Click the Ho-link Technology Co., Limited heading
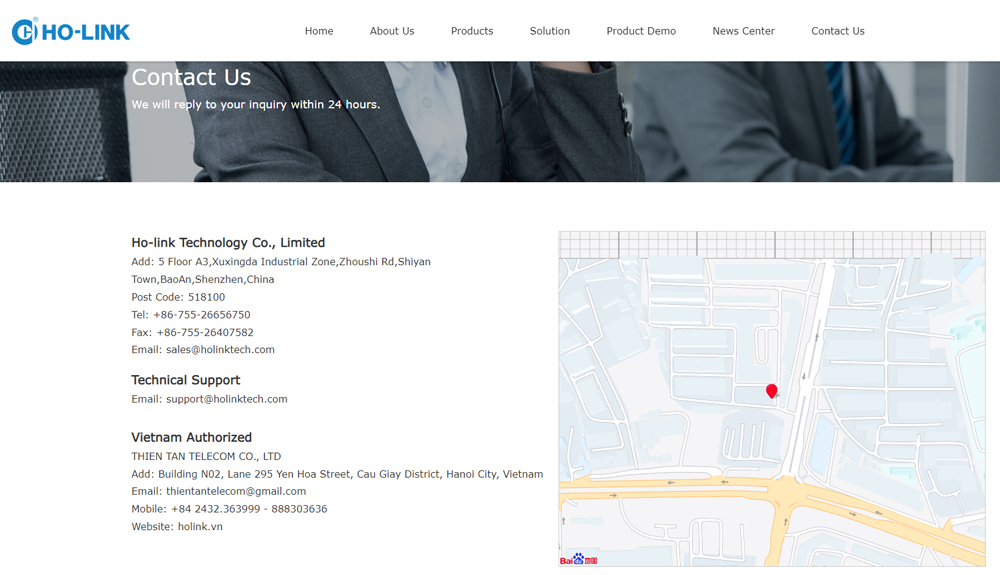 coord(228,243)
